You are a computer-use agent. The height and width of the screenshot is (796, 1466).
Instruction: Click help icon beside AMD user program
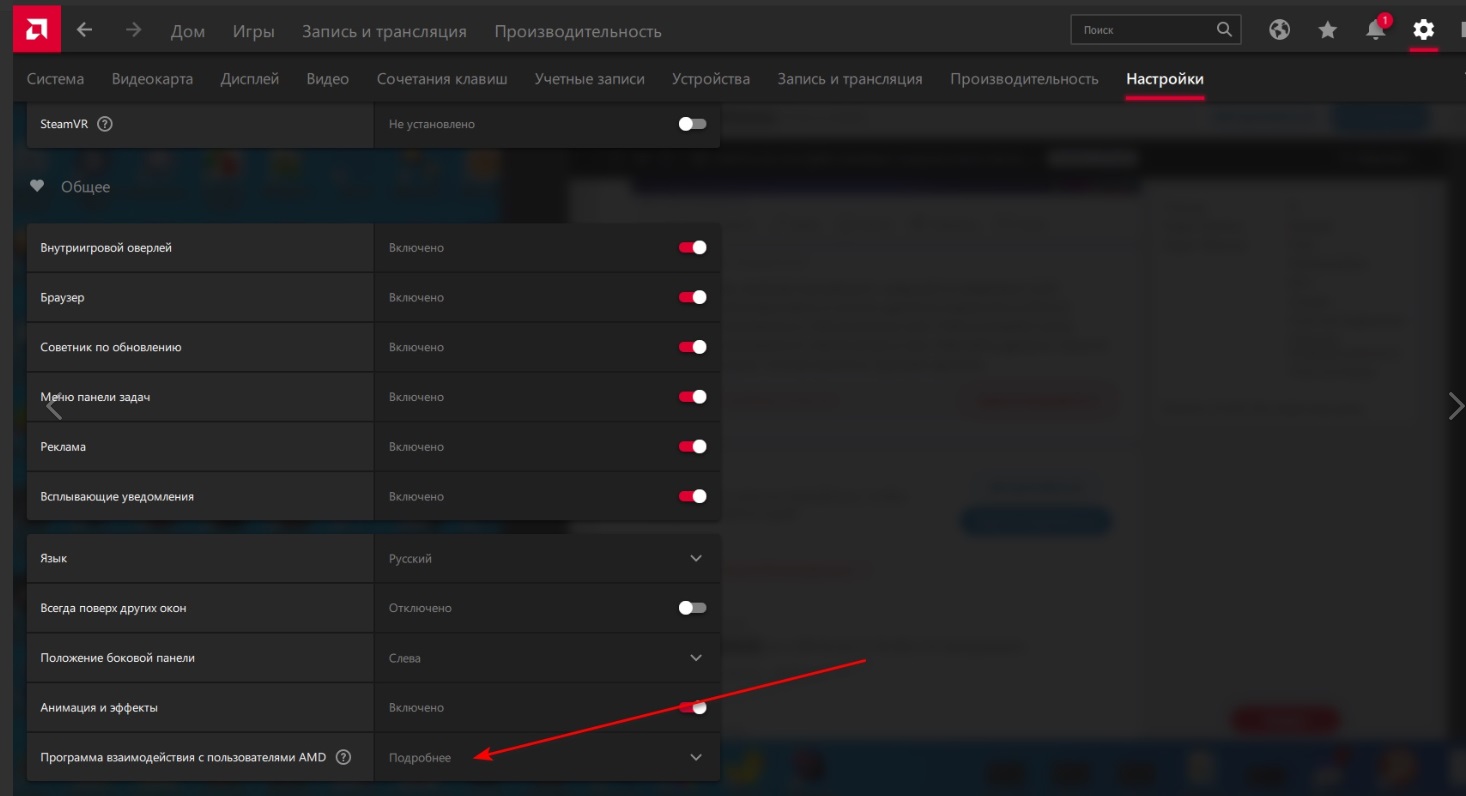pos(344,758)
